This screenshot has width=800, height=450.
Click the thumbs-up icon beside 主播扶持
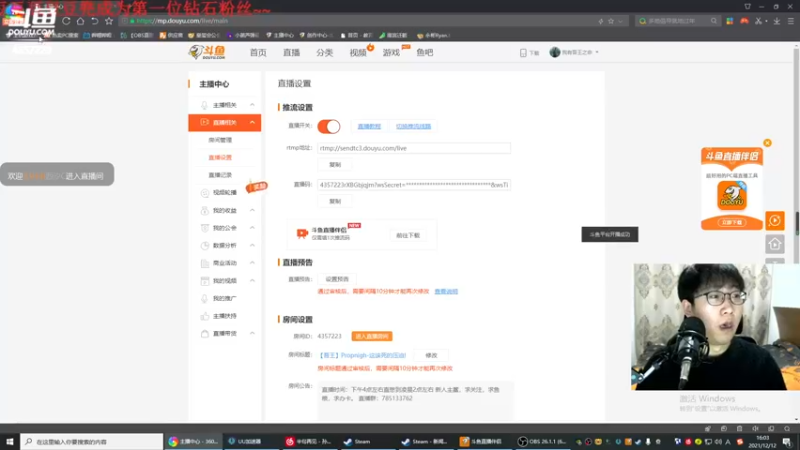pos(205,316)
